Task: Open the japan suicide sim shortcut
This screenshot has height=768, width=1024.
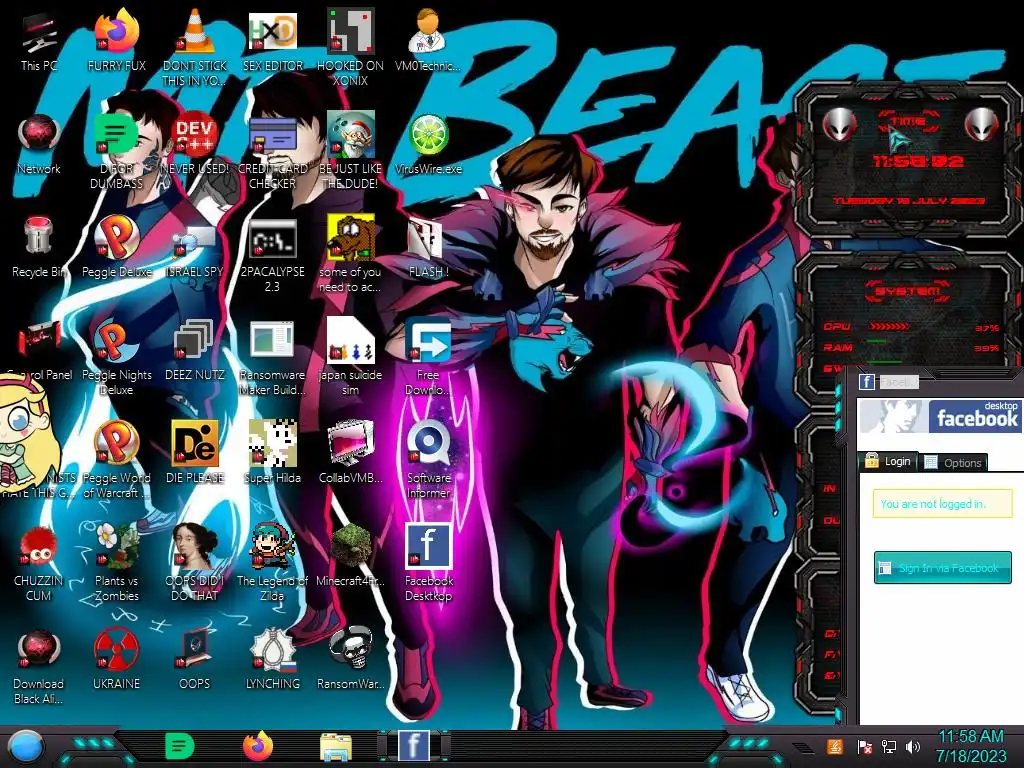Action: [351, 358]
